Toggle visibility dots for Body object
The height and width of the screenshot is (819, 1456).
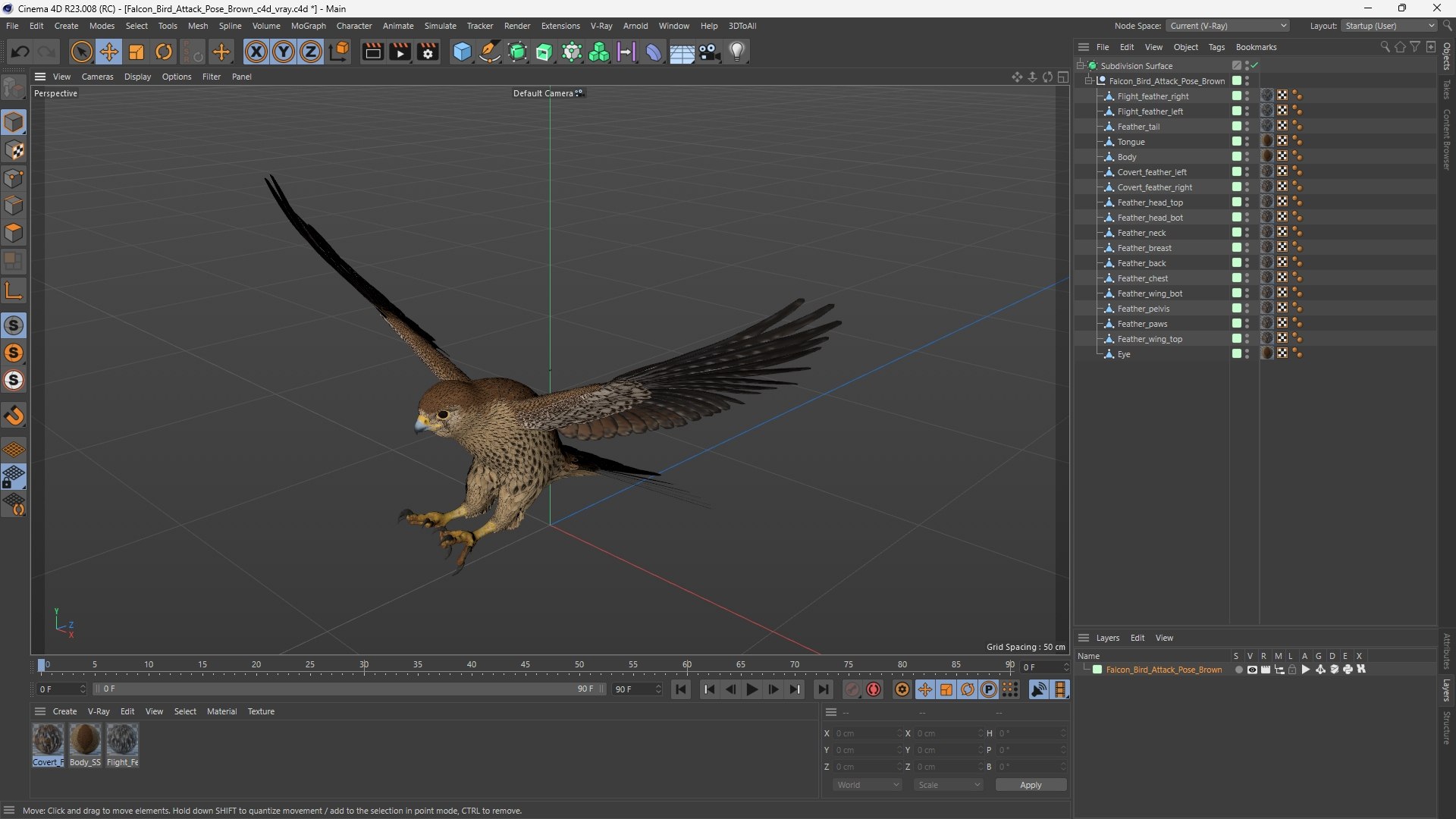[1247, 157]
